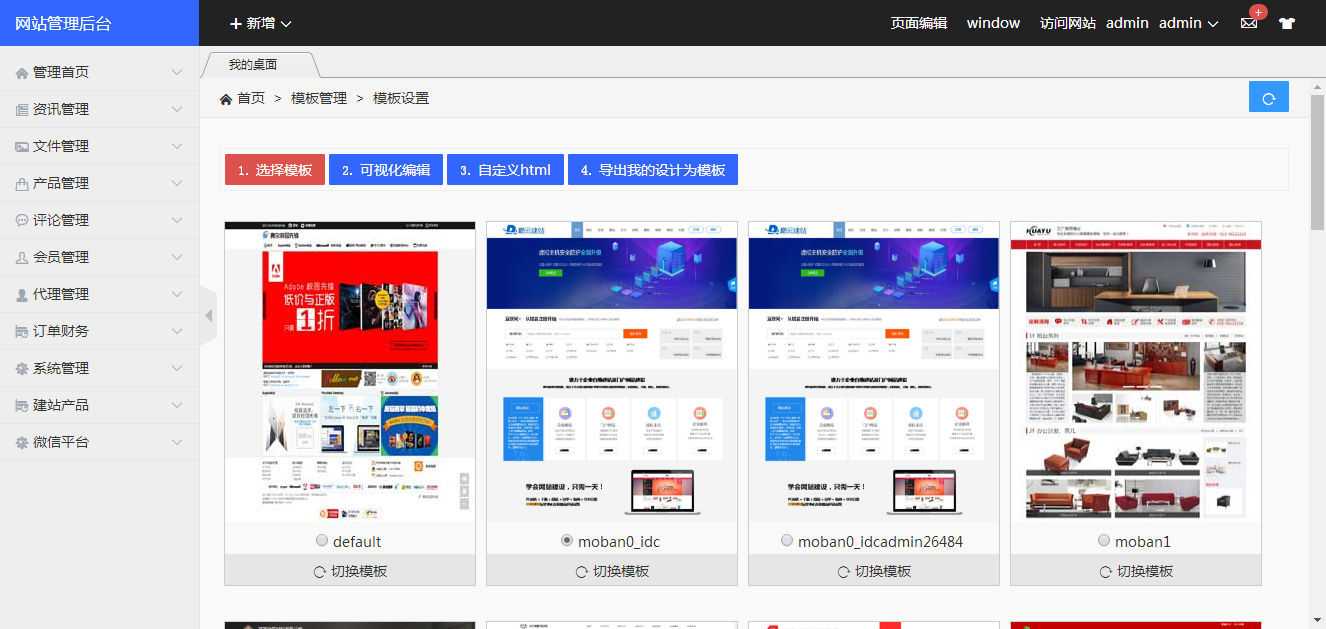Viewport: 1326px width, 629px height.
Task: Click the moban1 furniture template thumbnail
Action: click(1135, 371)
